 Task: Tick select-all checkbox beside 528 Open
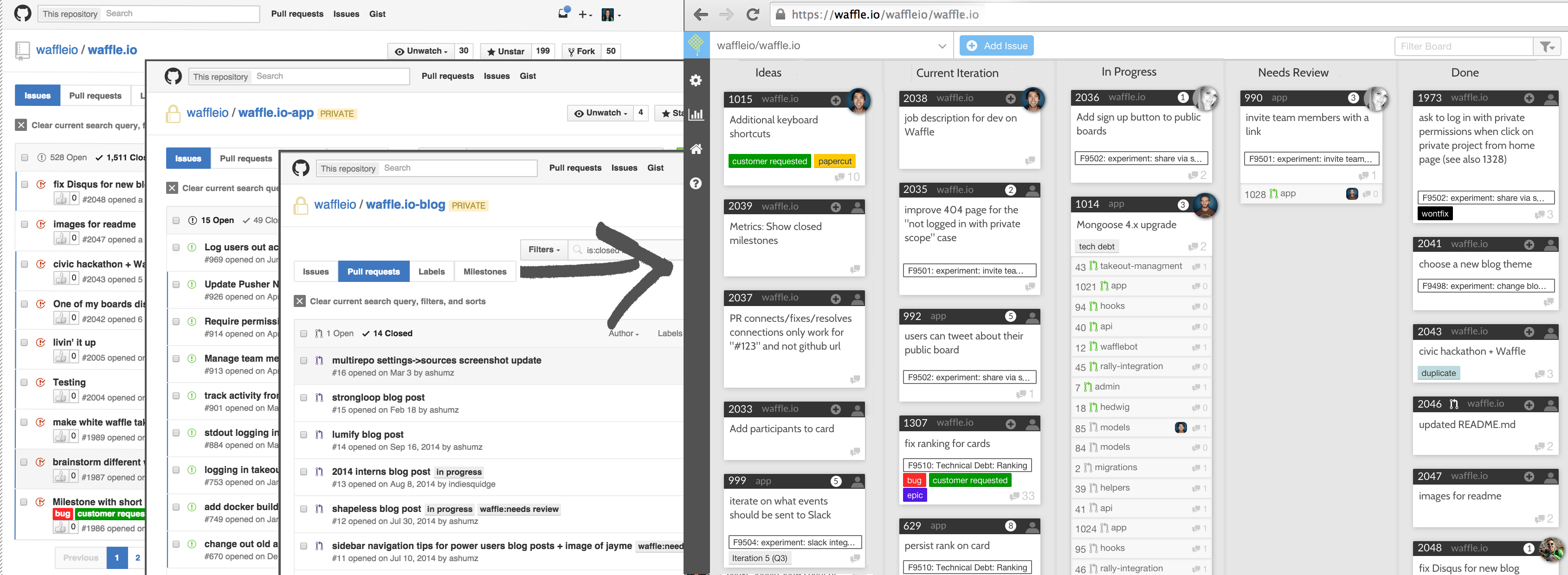click(24, 157)
